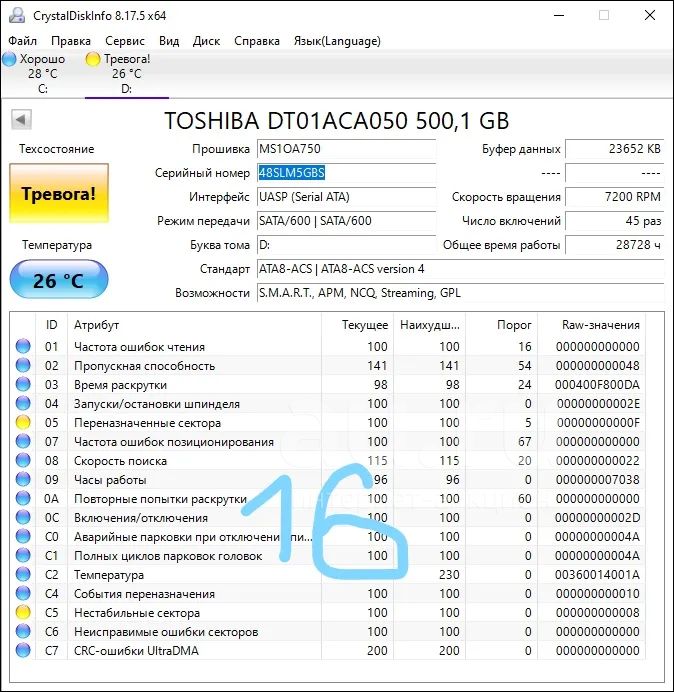Click yellow dot of attribute 05 reallocated sectors

(23, 422)
